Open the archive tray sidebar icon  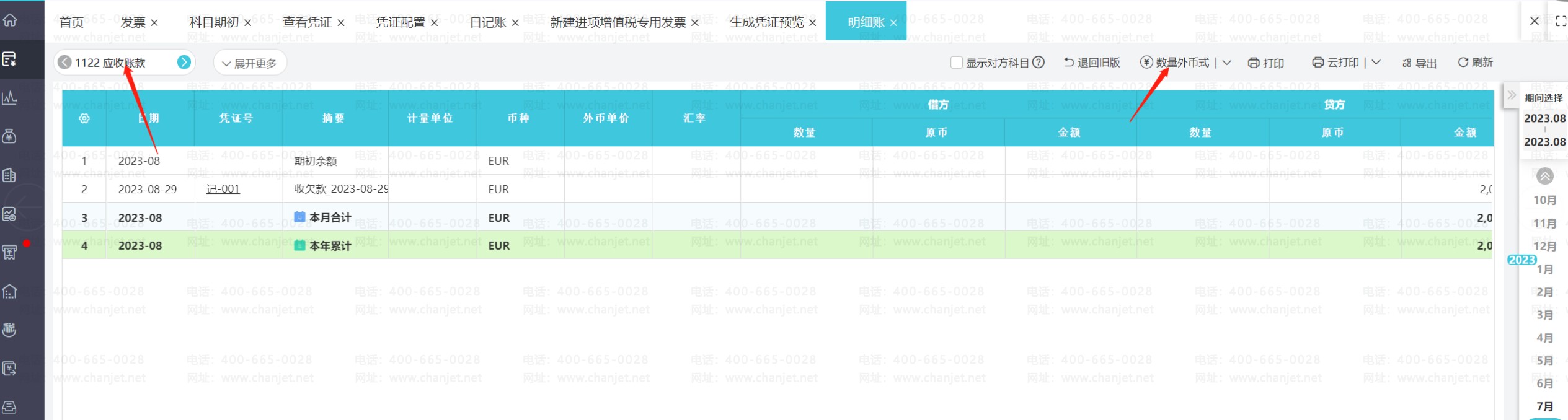pyautogui.click(x=9, y=407)
